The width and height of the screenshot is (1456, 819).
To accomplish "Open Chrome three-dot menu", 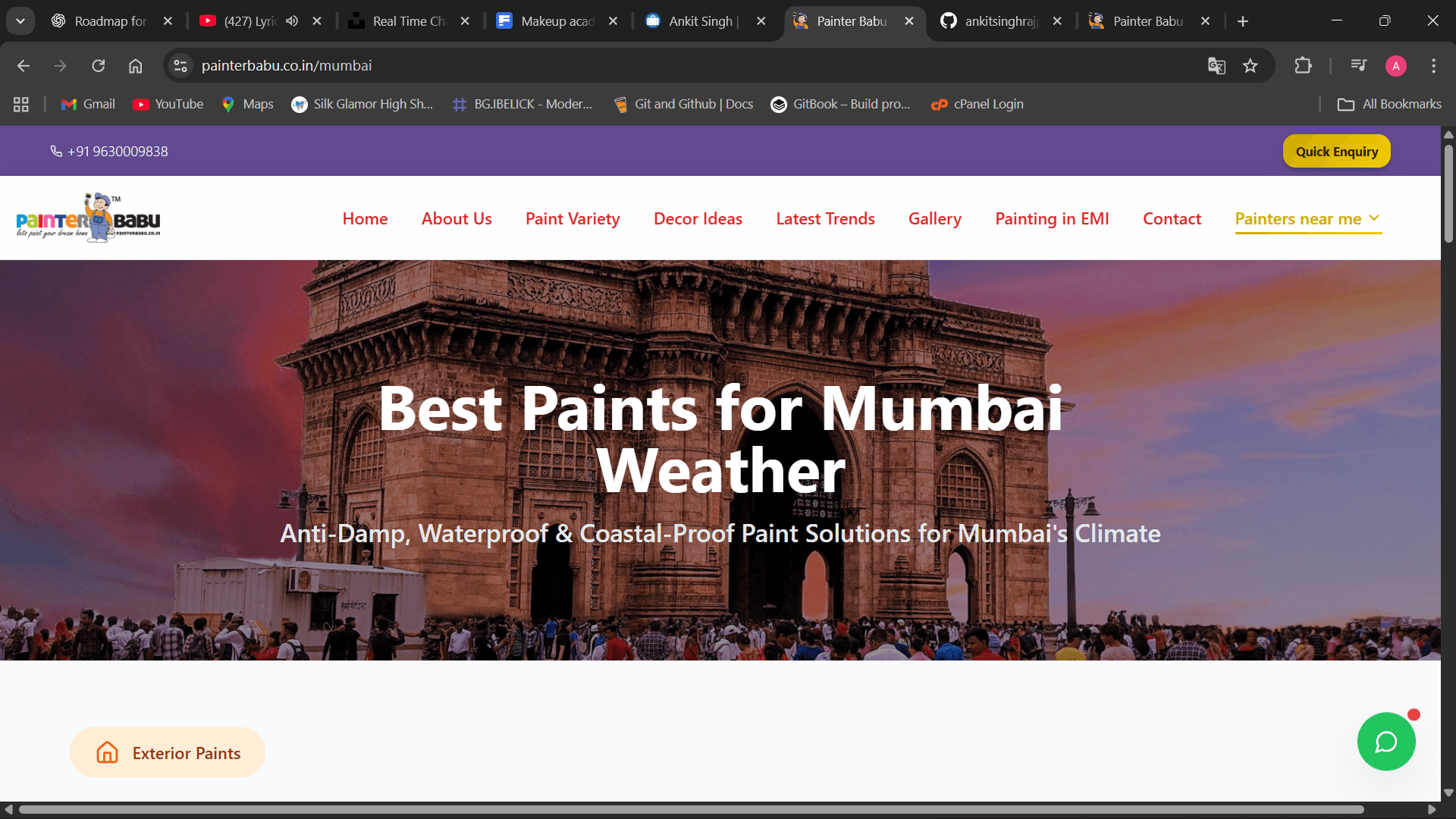I will pos(1433,66).
